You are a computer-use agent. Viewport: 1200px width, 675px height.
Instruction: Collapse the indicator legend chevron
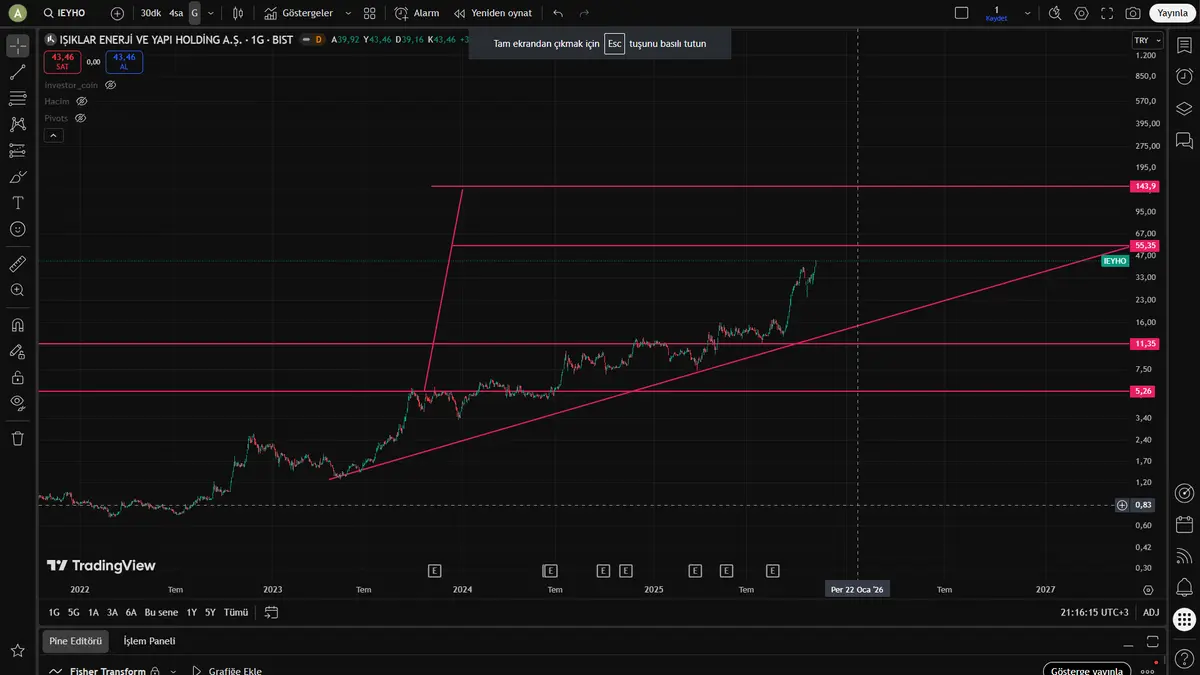point(54,135)
